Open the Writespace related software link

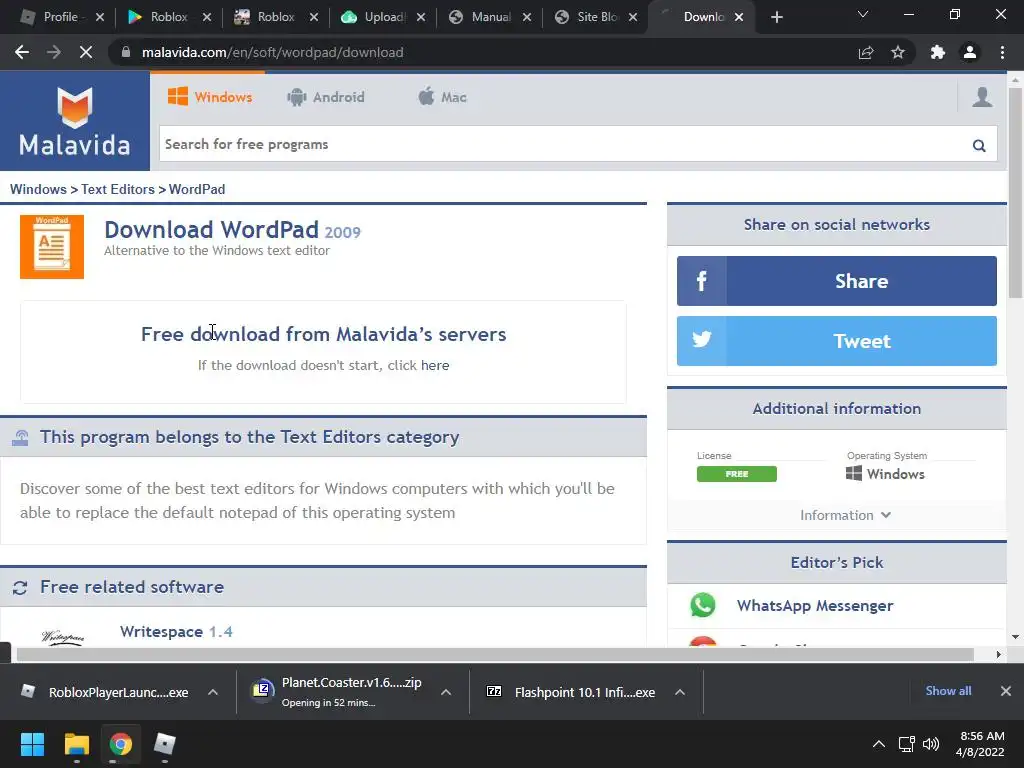pos(176,632)
